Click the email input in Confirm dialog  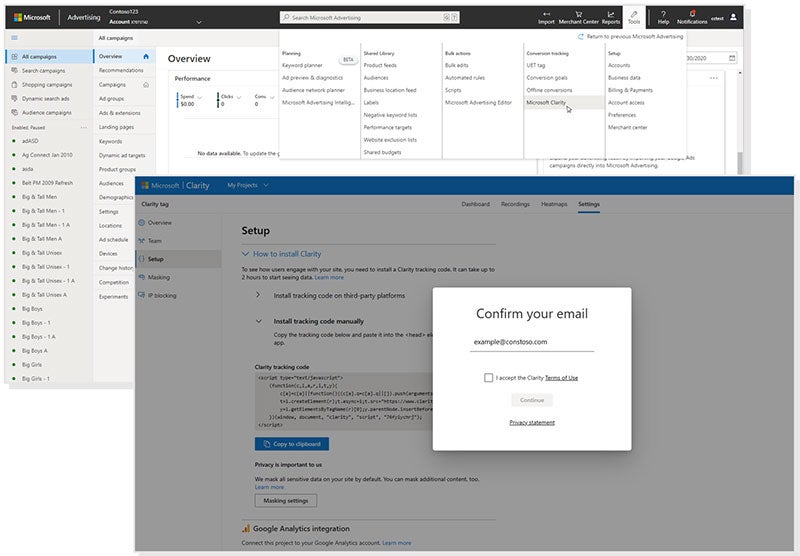tap(532, 342)
